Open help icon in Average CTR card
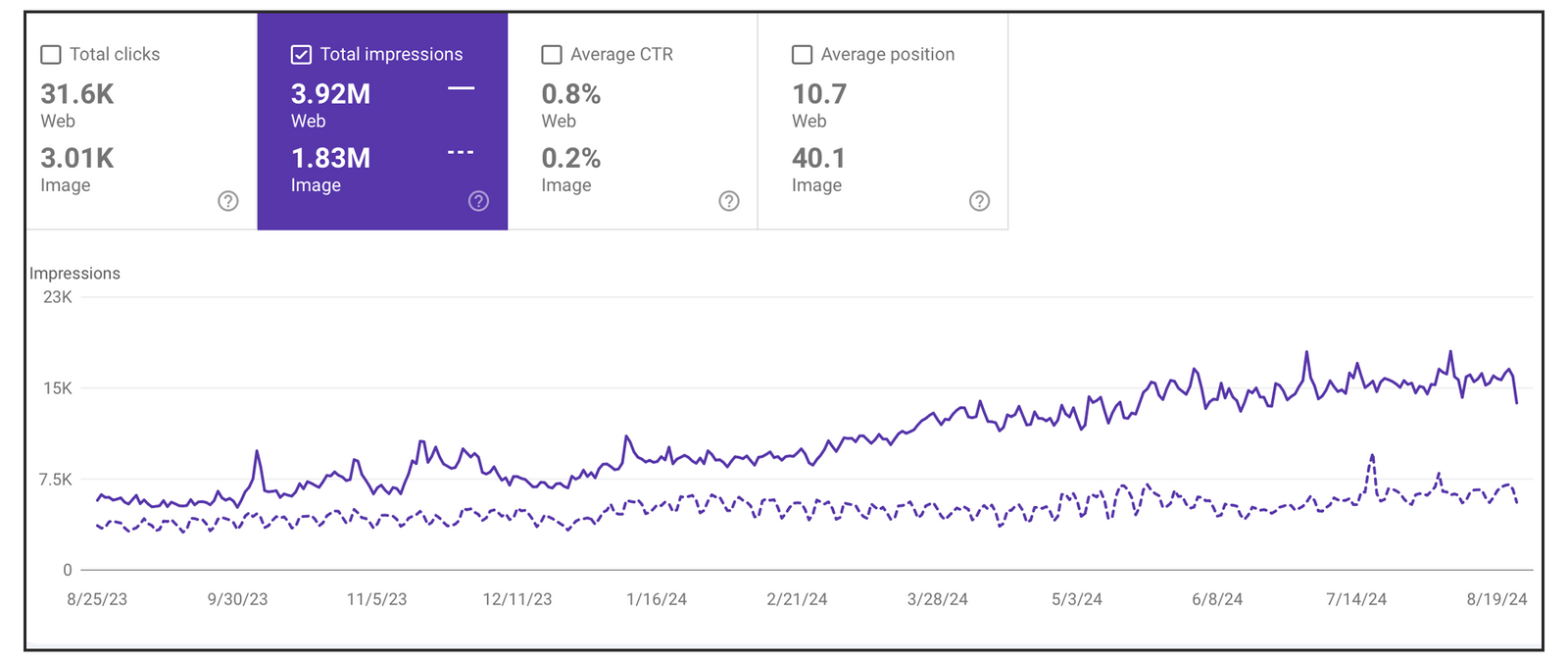The image size is (1568, 662). (x=729, y=201)
